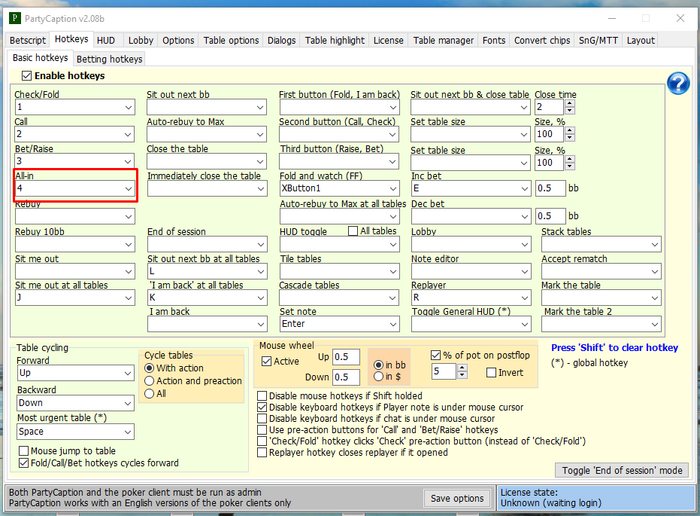The width and height of the screenshot is (700, 516).
Task: Enable Use pre-action buttons for Call option
Action: pos(262,430)
